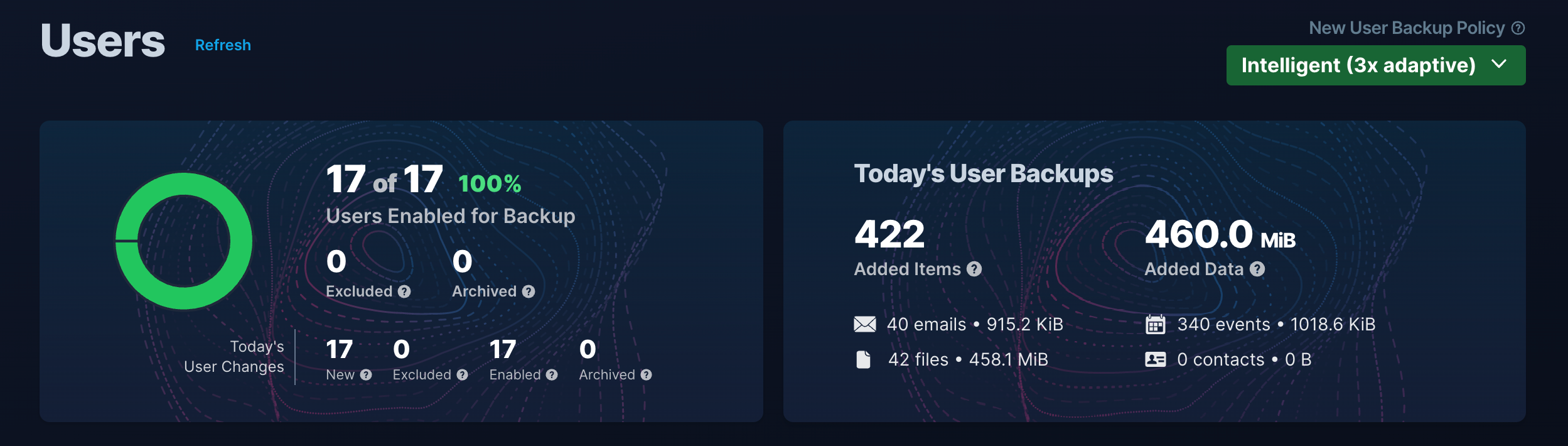Click the chevron arrow on the backup policy selector
The width and height of the screenshot is (1568, 446).
click(1499, 64)
